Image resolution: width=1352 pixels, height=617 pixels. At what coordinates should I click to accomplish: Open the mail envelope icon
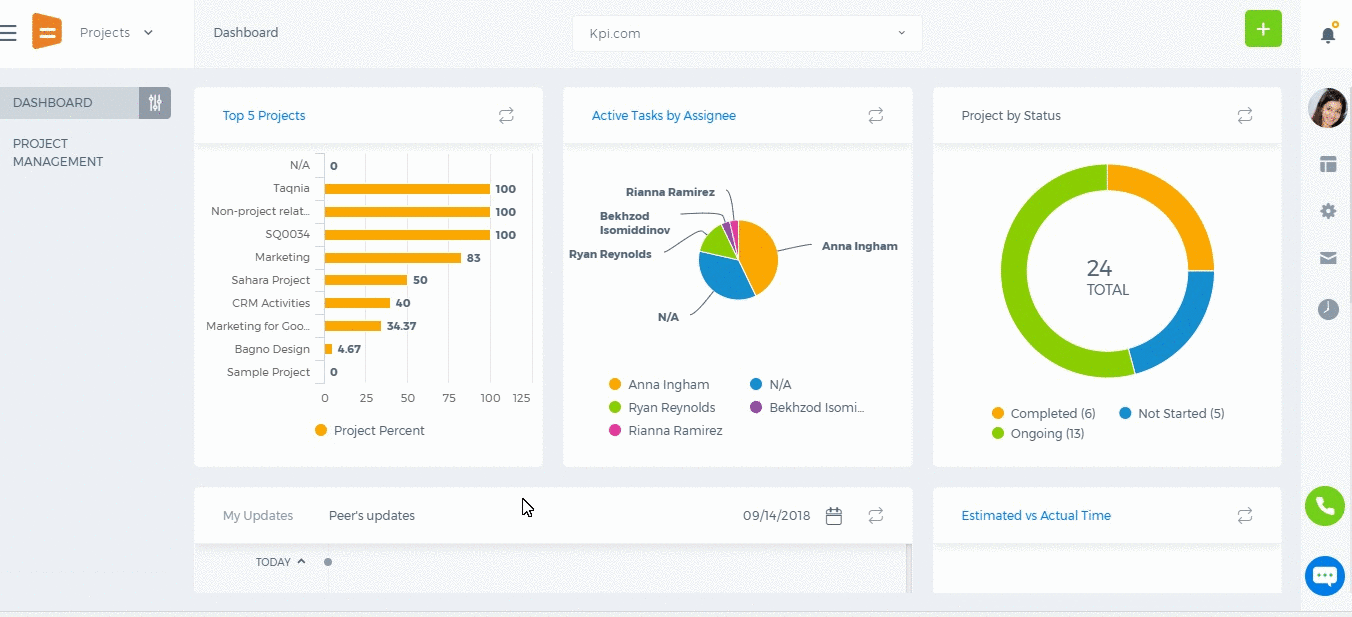tap(1328, 258)
